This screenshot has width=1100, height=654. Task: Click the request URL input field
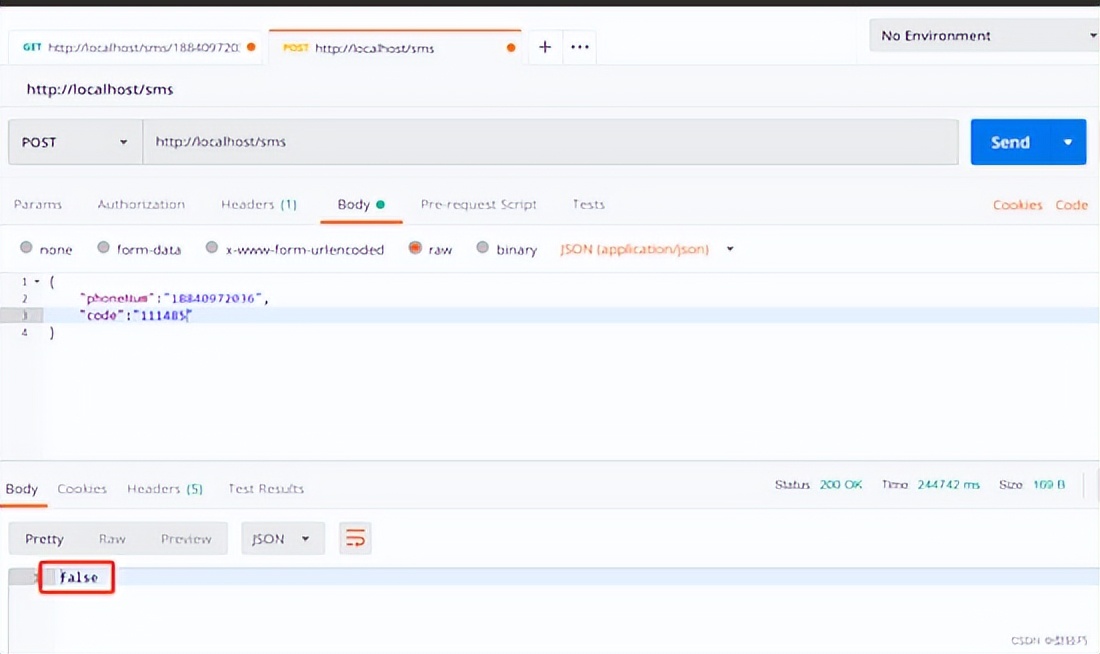click(551, 142)
